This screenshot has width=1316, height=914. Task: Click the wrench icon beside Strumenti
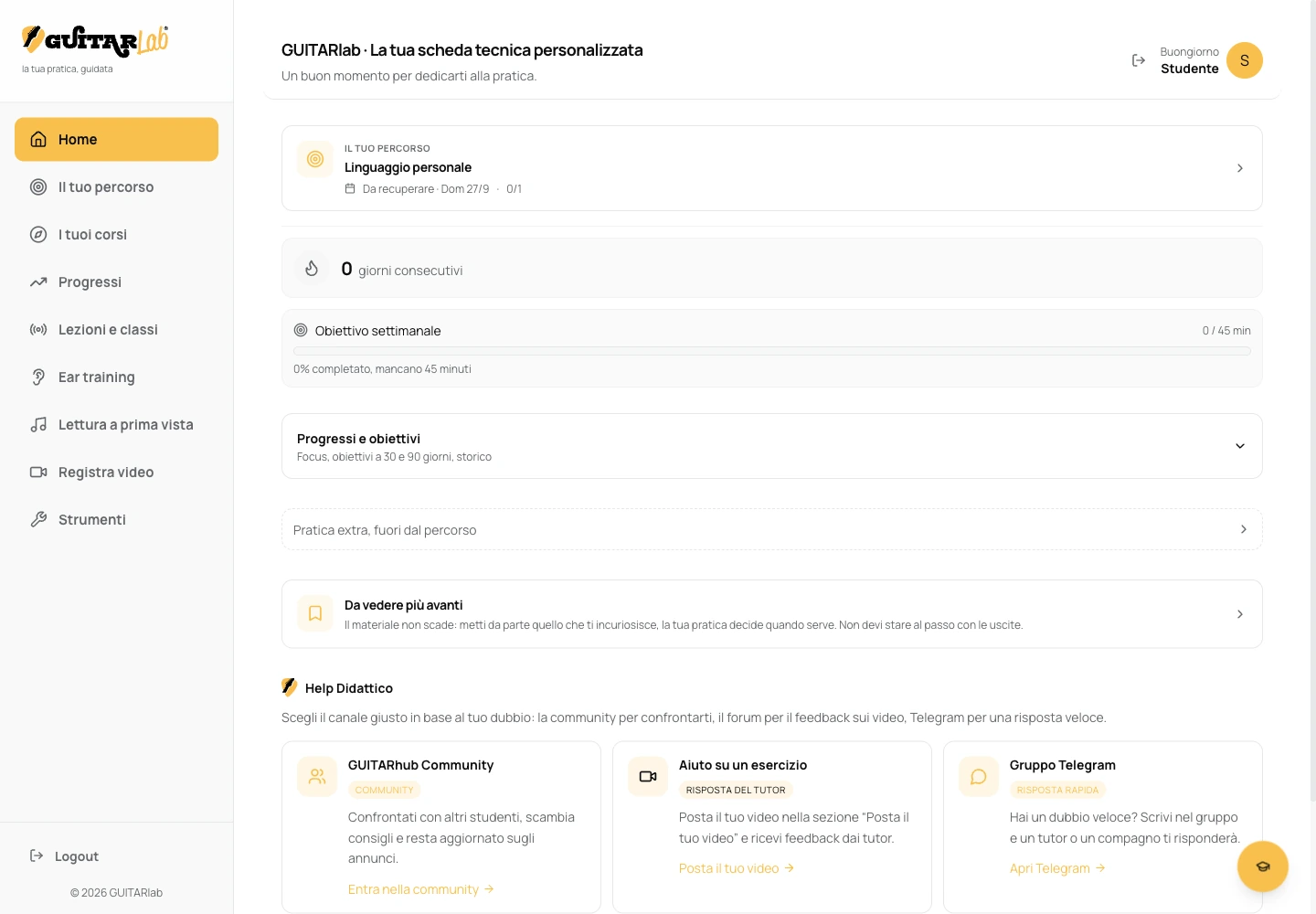[x=38, y=519]
